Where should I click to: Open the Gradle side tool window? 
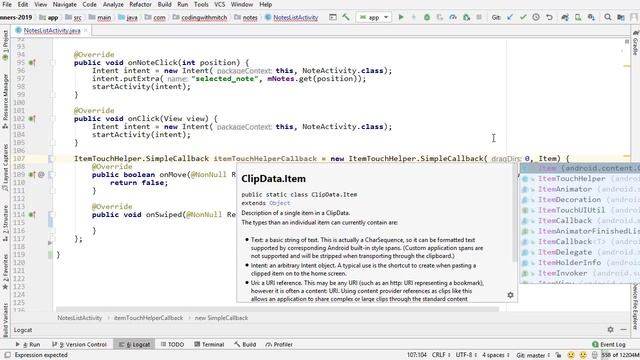coord(636,42)
